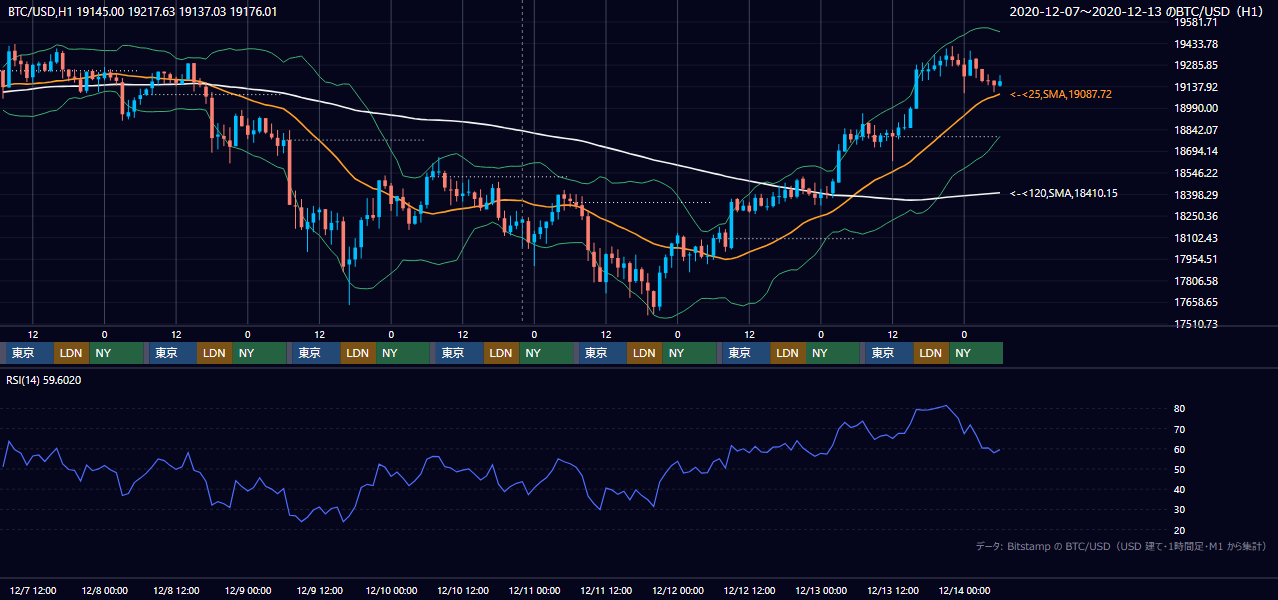1278x600 pixels.
Task: Click the RSI 50 midline axis label
Action: (x=1180, y=469)
